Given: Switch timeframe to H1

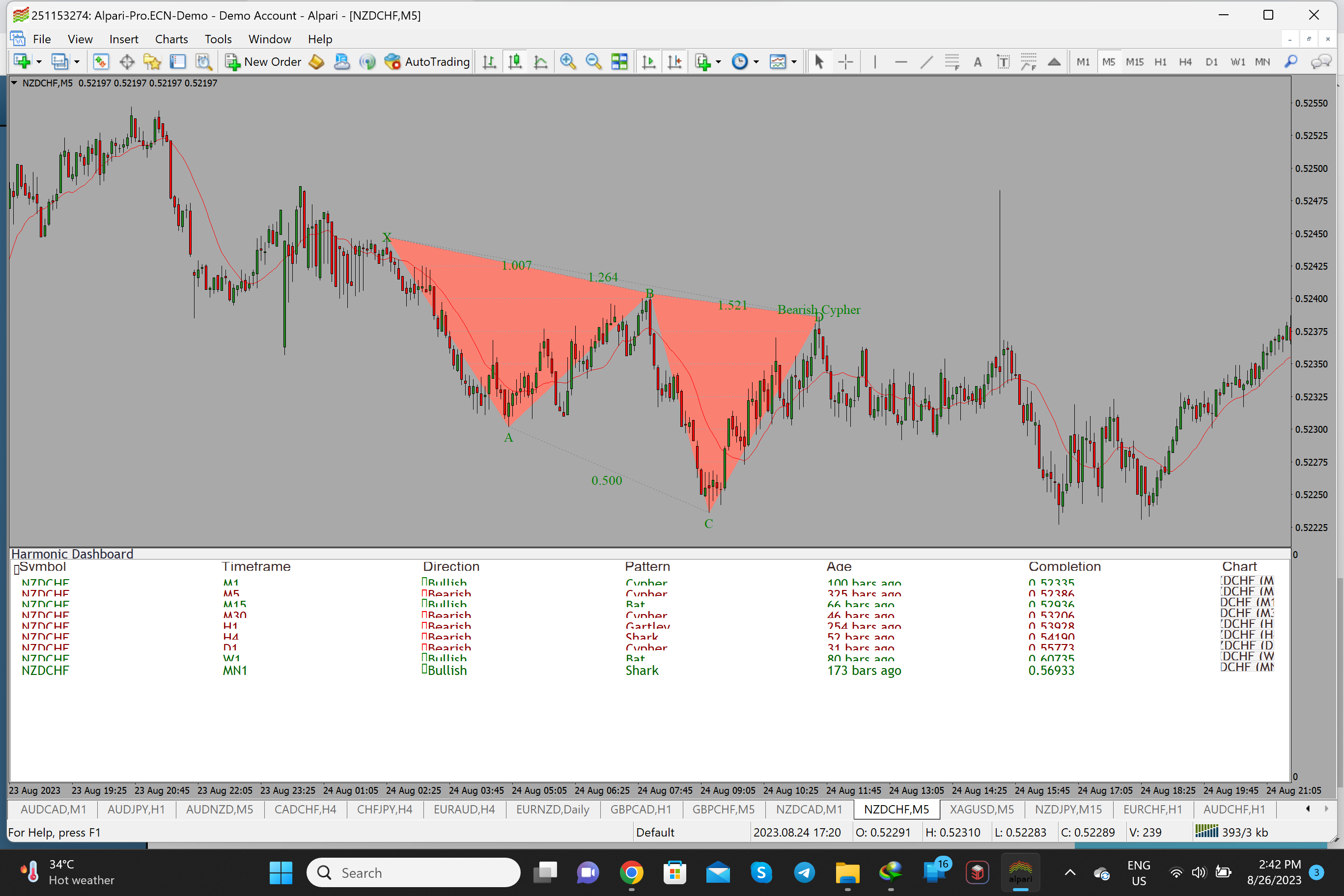Looking at the screenshot, I should 1161,62.
